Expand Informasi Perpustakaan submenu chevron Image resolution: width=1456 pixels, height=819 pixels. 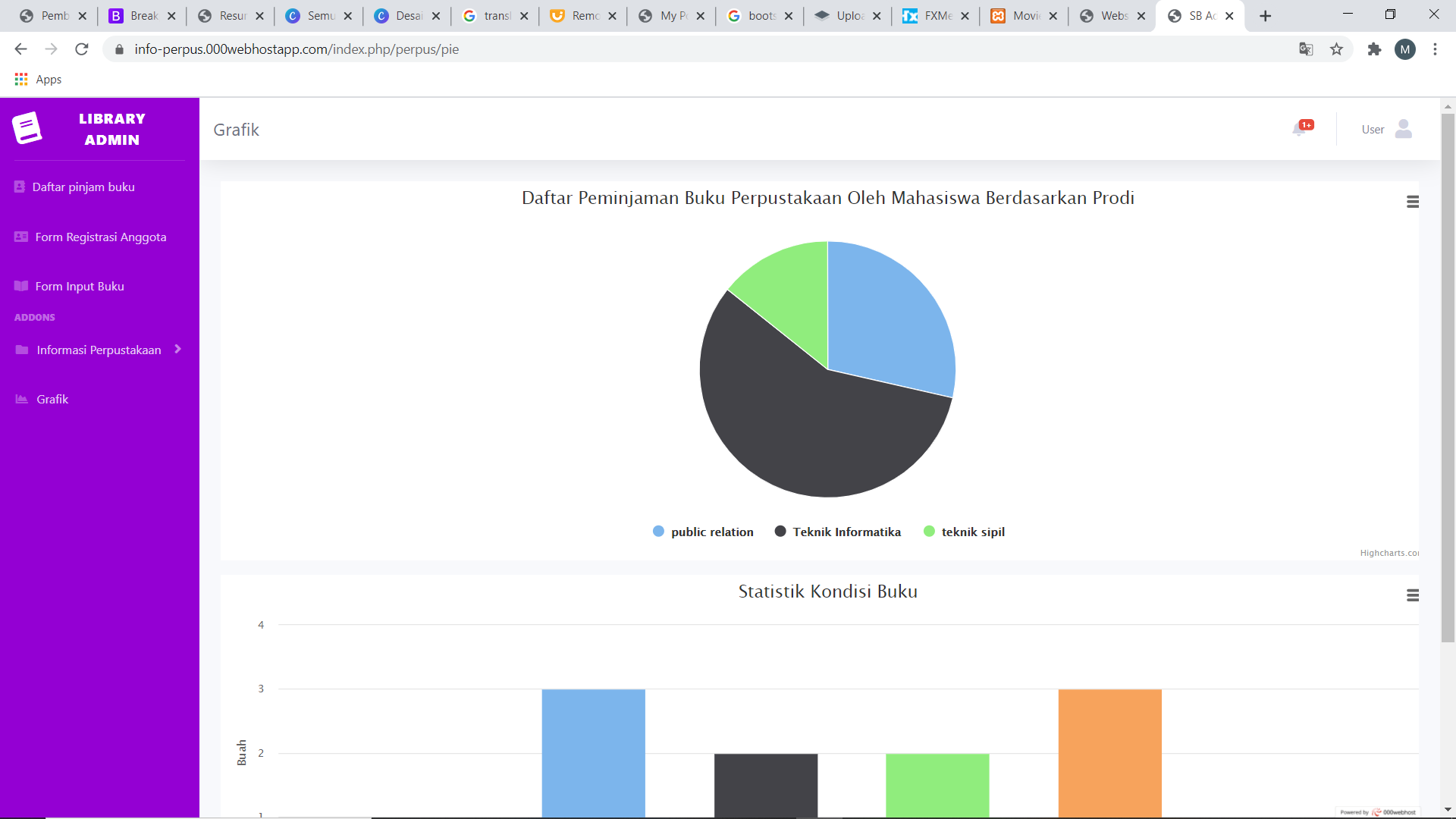pyautogui.click(x=177, y=349)
